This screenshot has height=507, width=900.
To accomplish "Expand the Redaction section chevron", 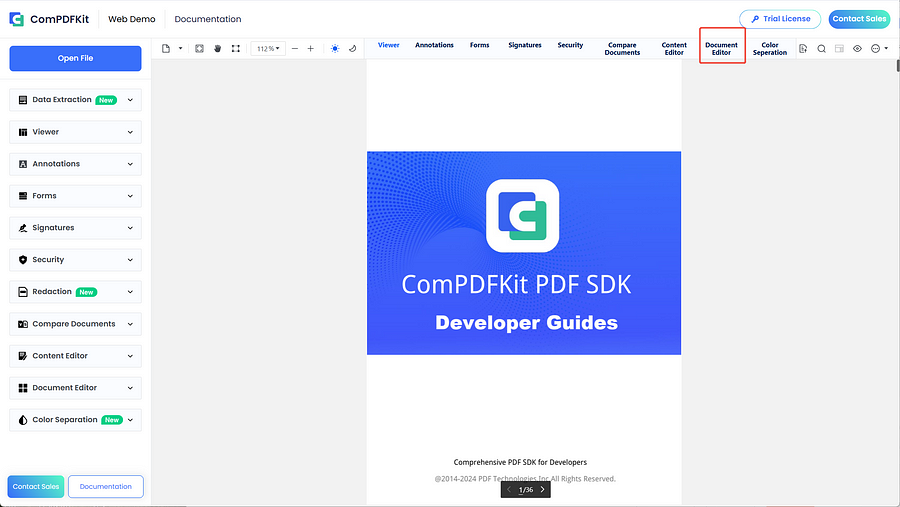I will [130, 292].
